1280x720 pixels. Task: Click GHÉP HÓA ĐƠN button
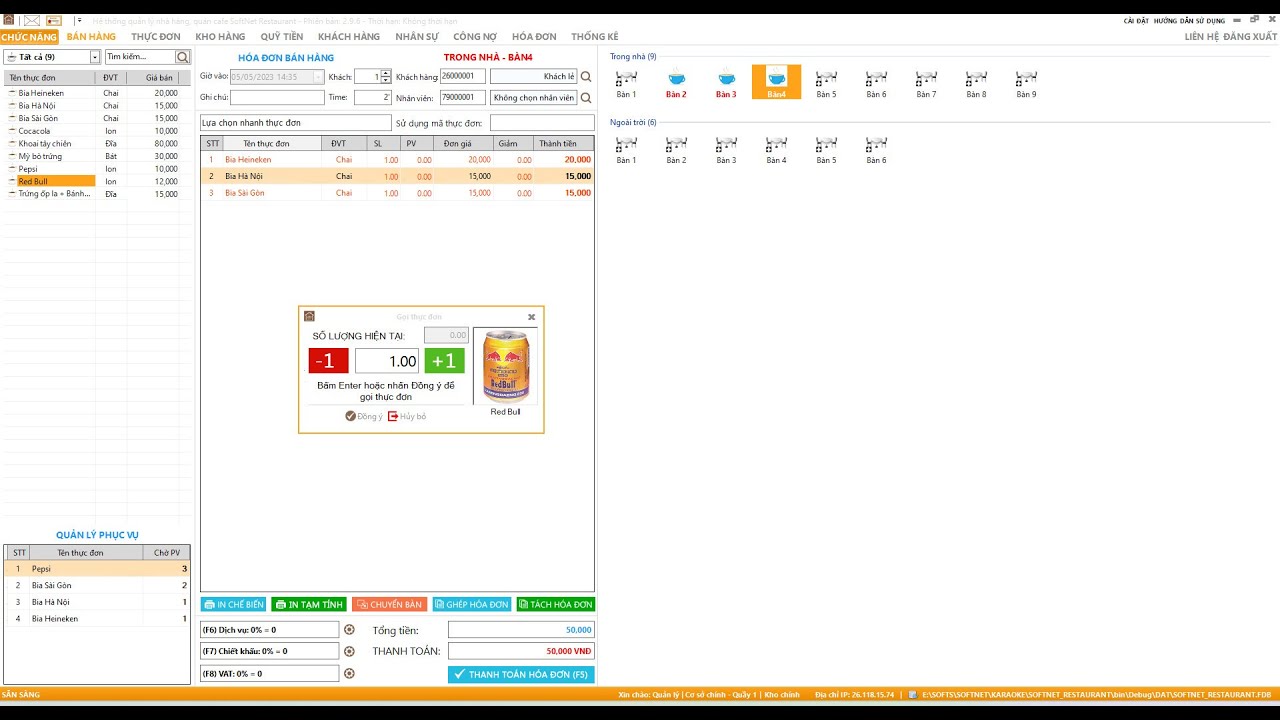[472, 605]
